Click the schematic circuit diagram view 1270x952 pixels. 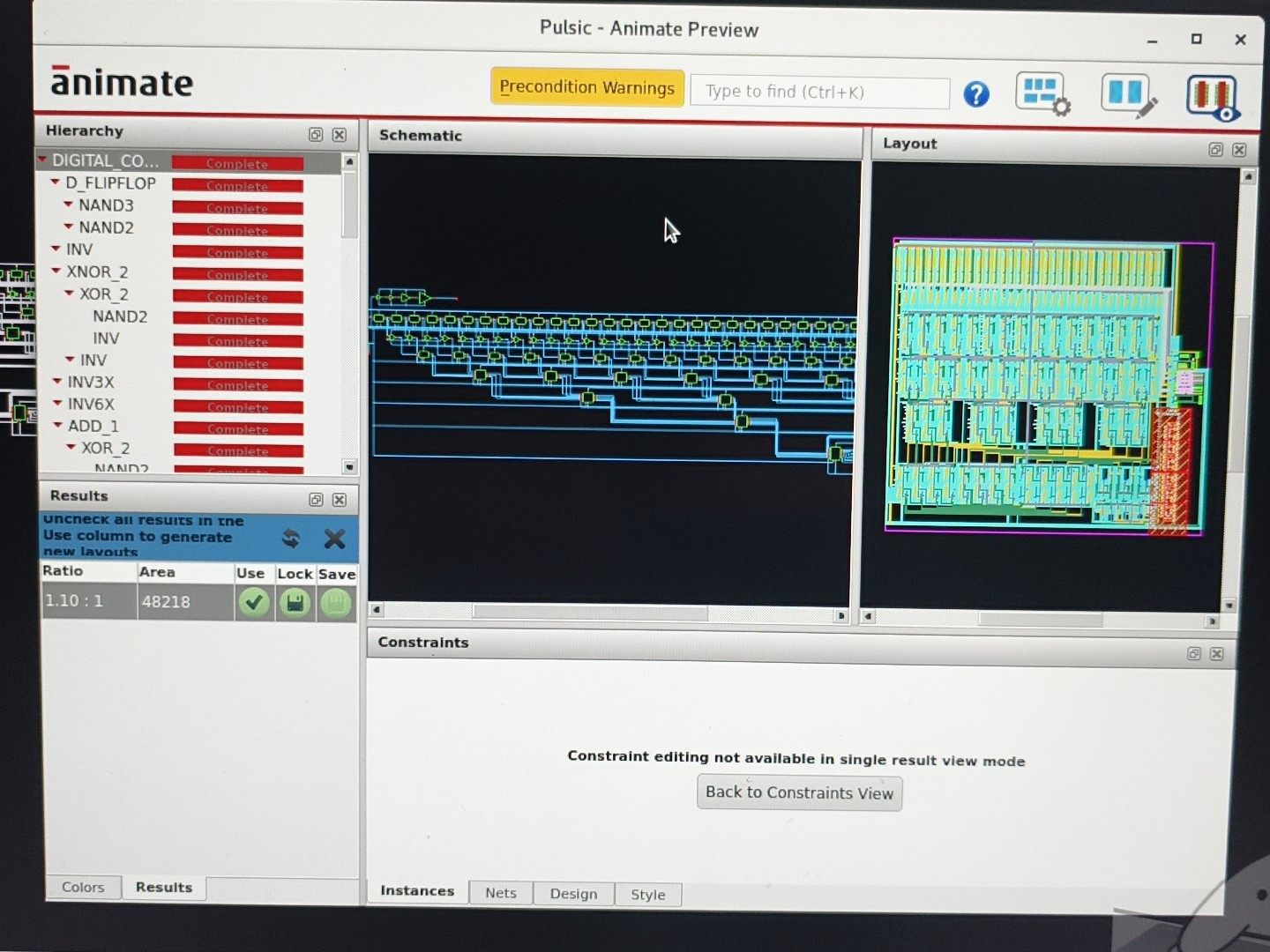(x=613, y=381)
